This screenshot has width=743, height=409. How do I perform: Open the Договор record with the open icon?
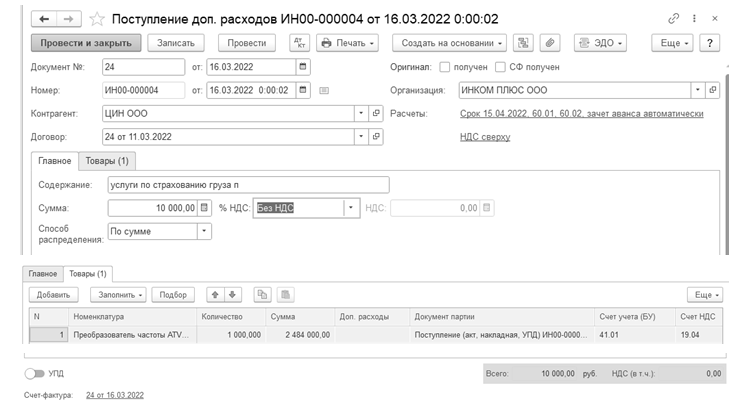pos(376,136)
